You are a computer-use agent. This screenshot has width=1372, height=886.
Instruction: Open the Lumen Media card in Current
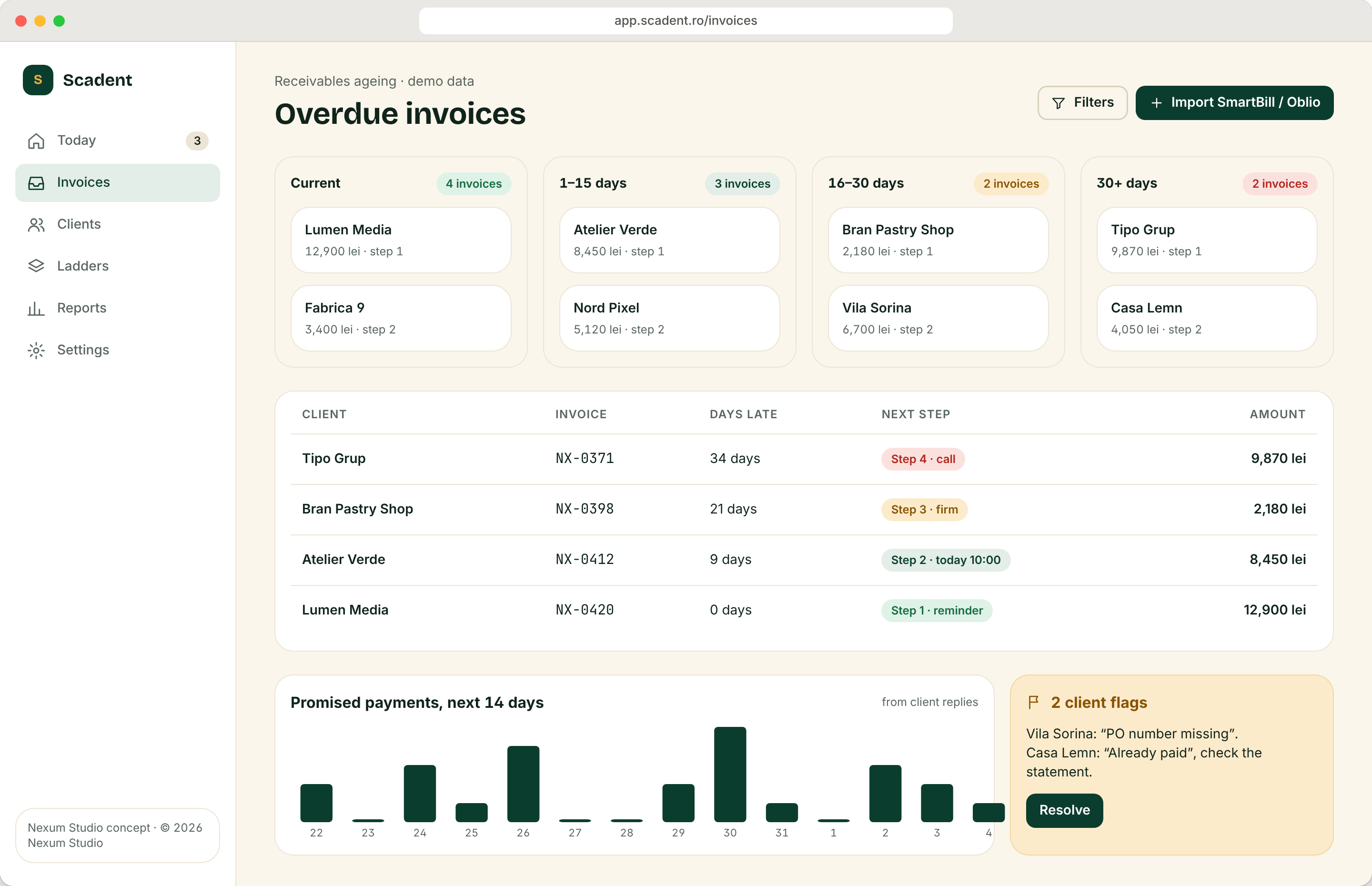click(401, 240)
